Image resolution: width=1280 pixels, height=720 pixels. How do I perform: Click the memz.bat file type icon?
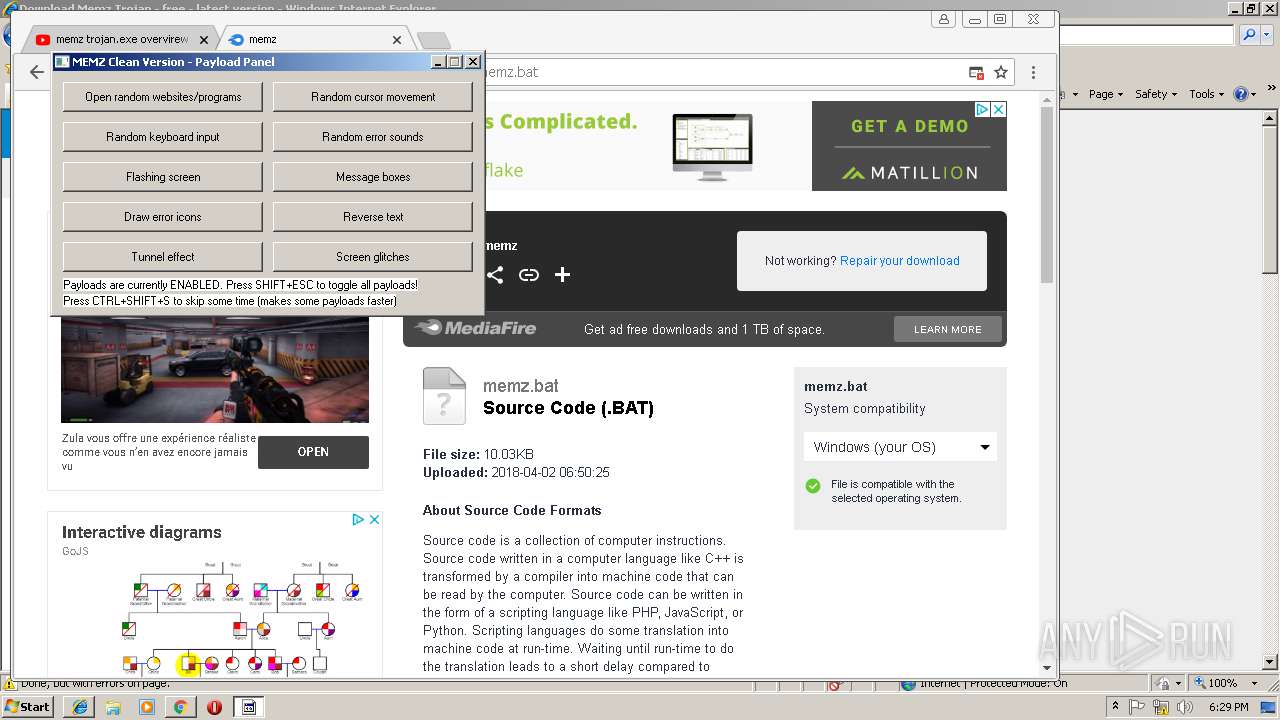pyautogui.click(x=444, y=396)
